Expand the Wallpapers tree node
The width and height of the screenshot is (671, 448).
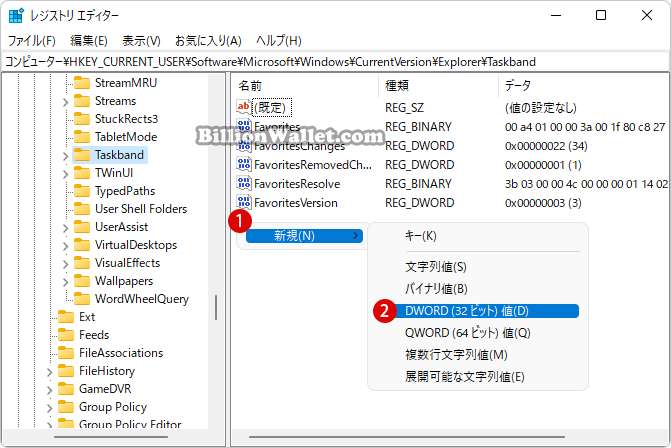coord(65,282)
